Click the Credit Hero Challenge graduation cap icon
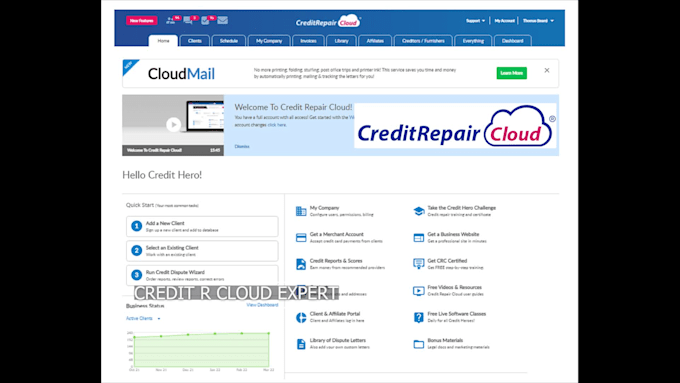Viewport: 680px width, 383px height. pos(418,211)
